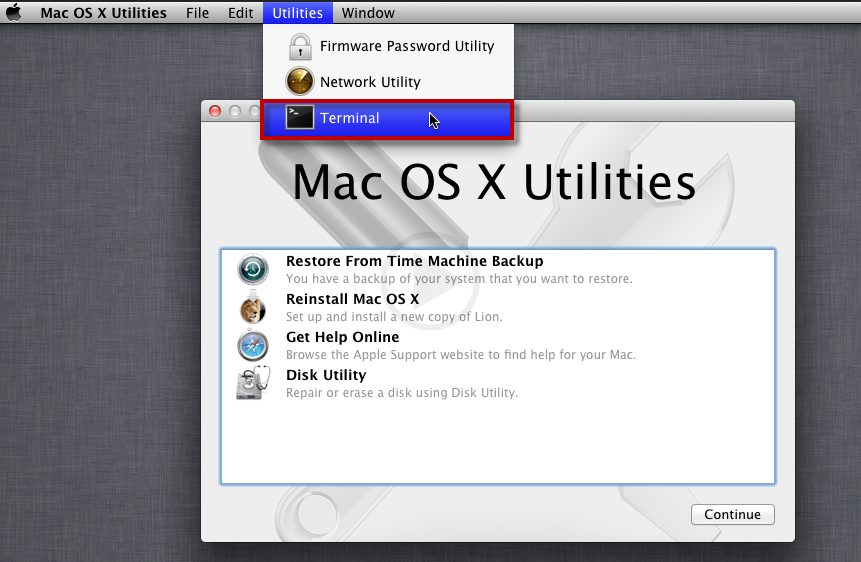Close the Mac OS X Utilities window
This screenshot has height=562, width=861.
(215, 112)
